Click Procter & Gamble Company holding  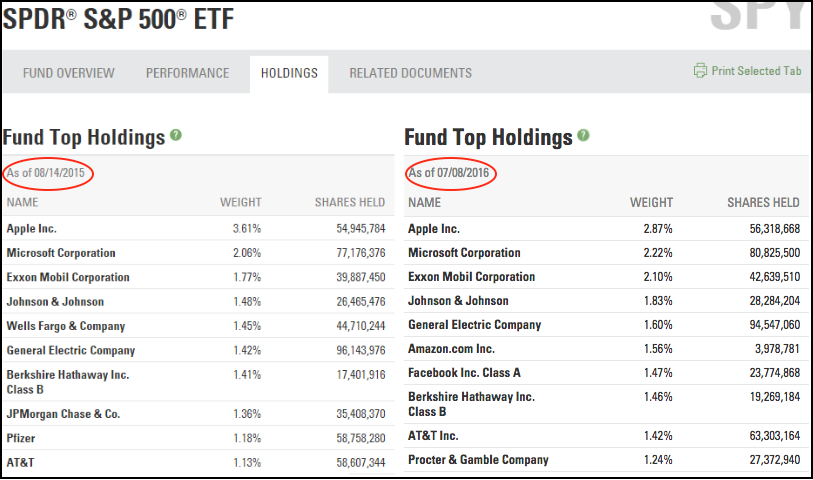coord(478,460)
